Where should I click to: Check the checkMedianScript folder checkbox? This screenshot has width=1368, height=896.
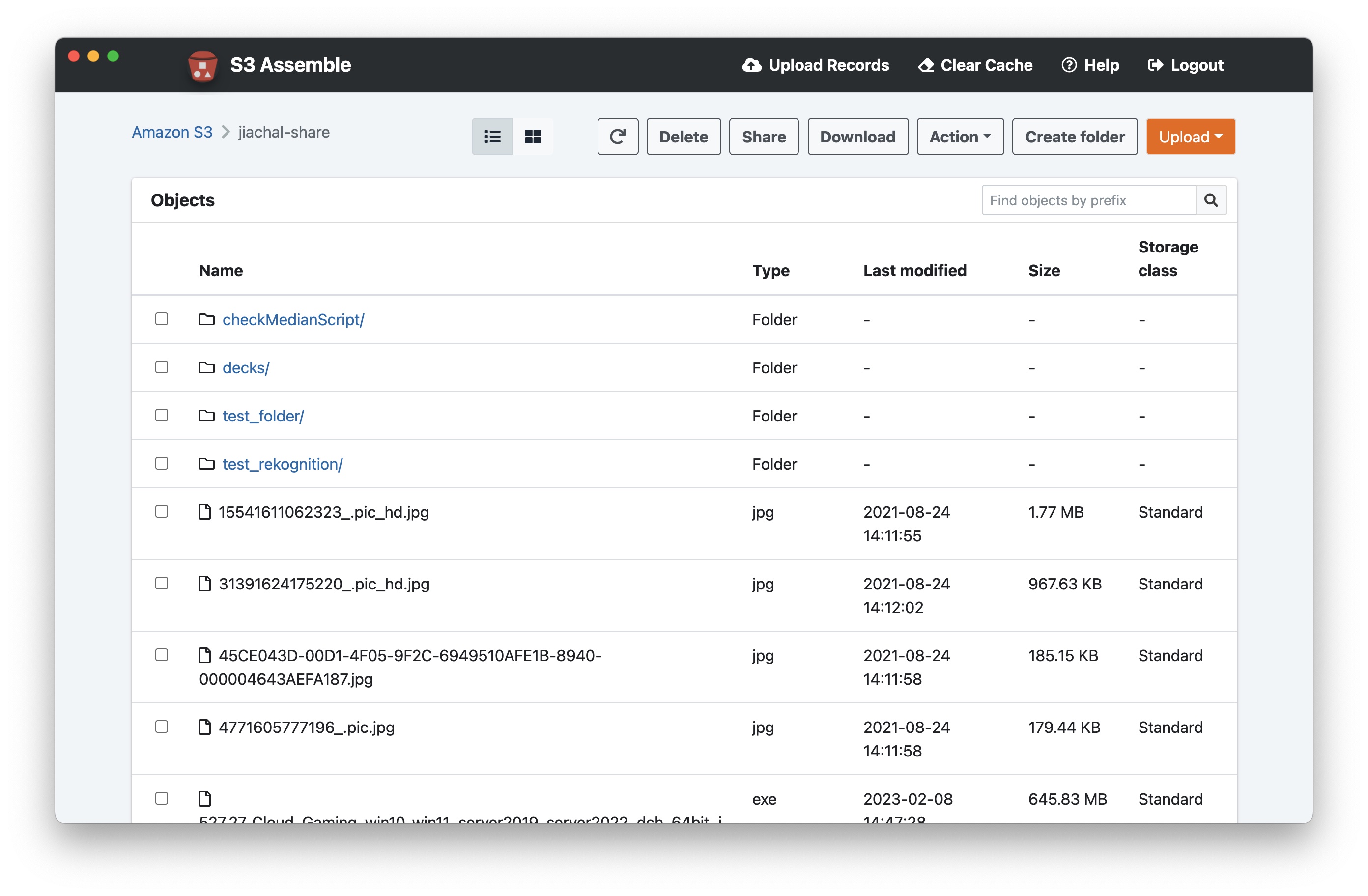pyautogui.click(x=162, y=319)
